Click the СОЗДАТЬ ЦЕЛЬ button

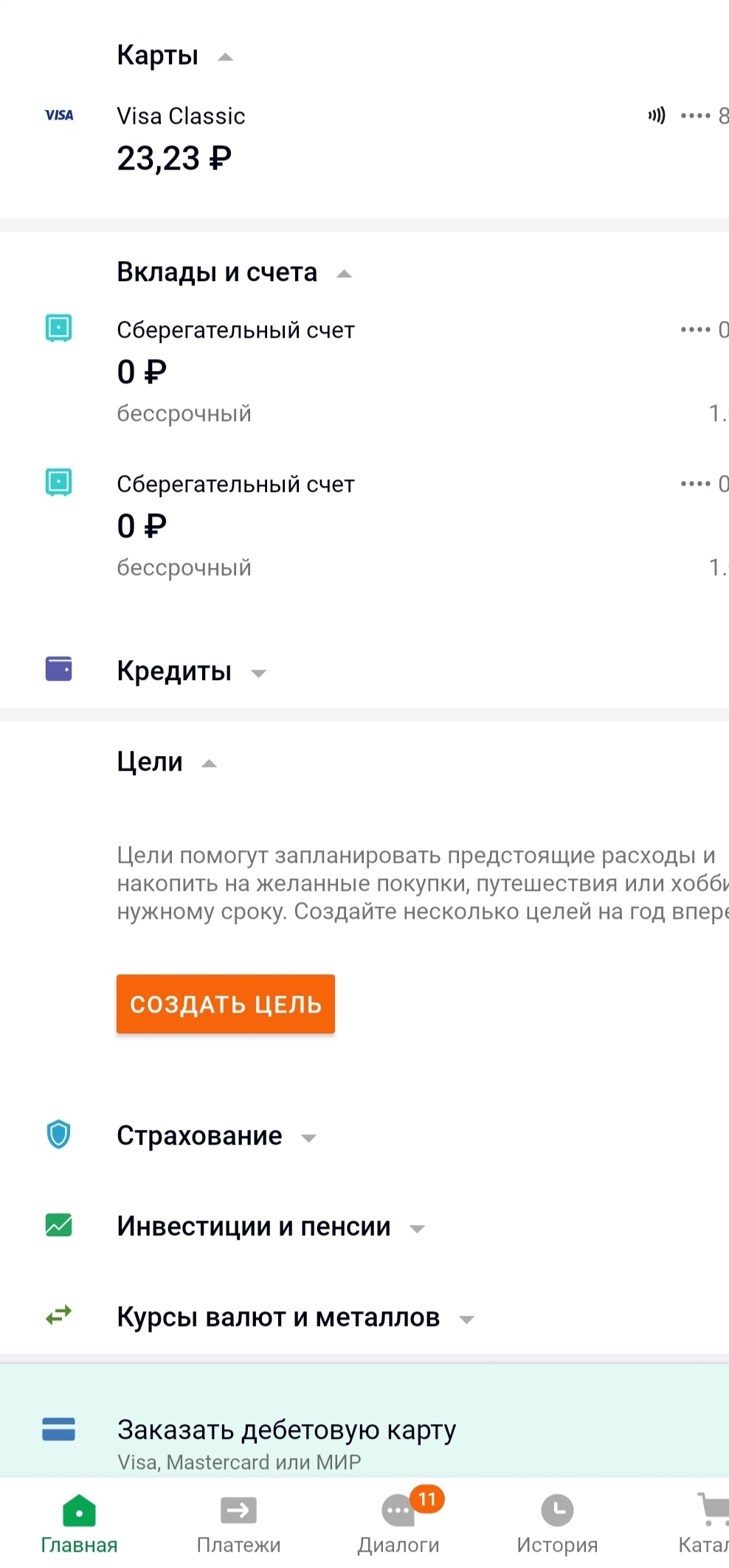pos(226,1004)
